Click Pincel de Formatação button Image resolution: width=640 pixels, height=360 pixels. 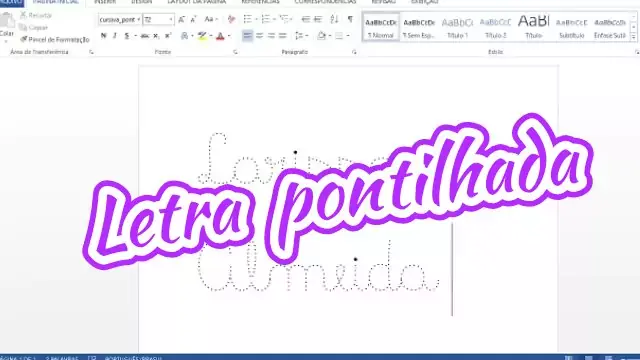(x=55, y=40)
